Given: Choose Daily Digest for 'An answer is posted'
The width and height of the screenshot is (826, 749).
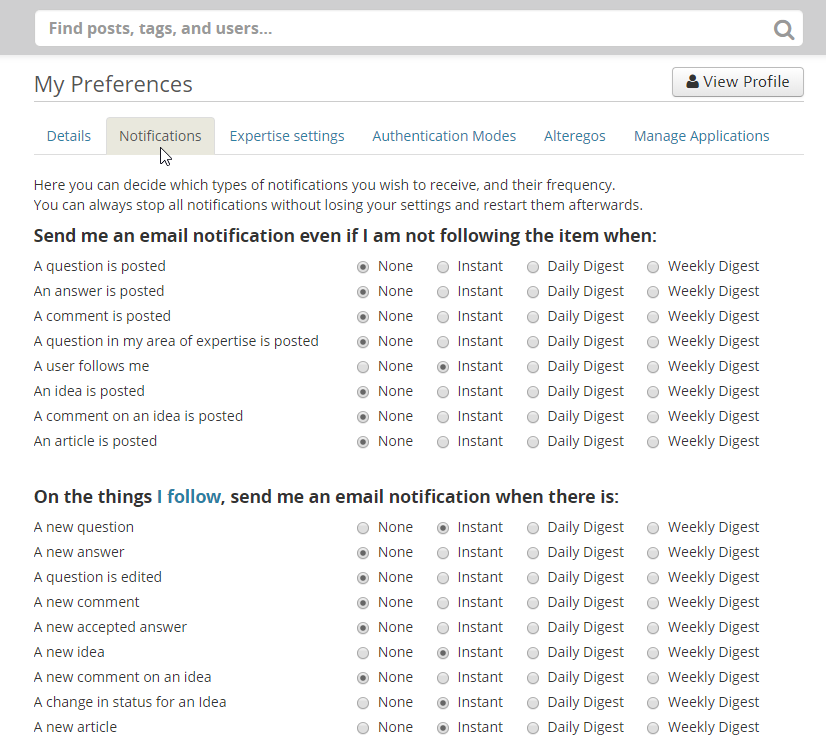Looking at the screenshot, I should [533, 292].
